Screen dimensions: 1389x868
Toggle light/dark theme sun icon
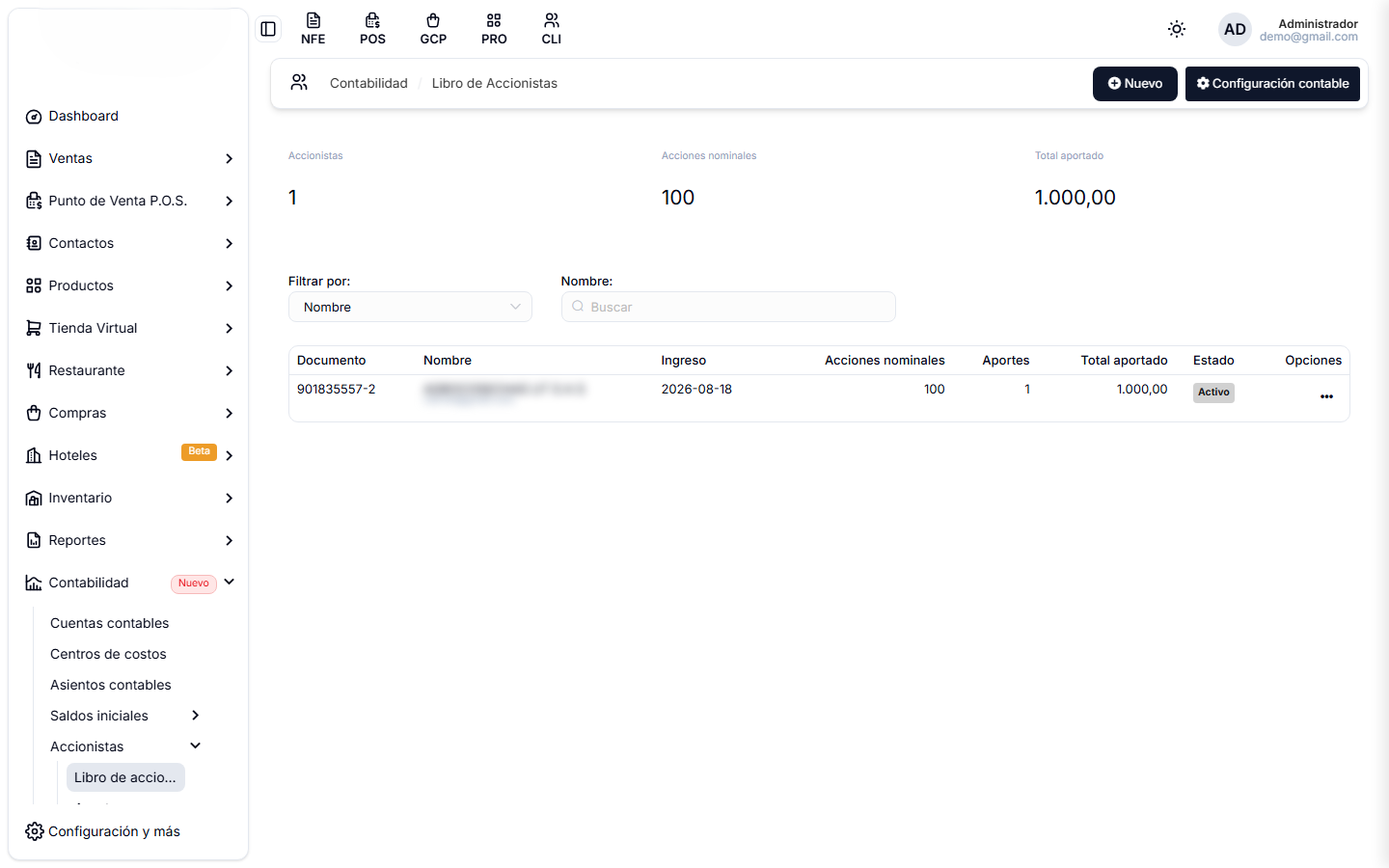(x=1177, y=29)
